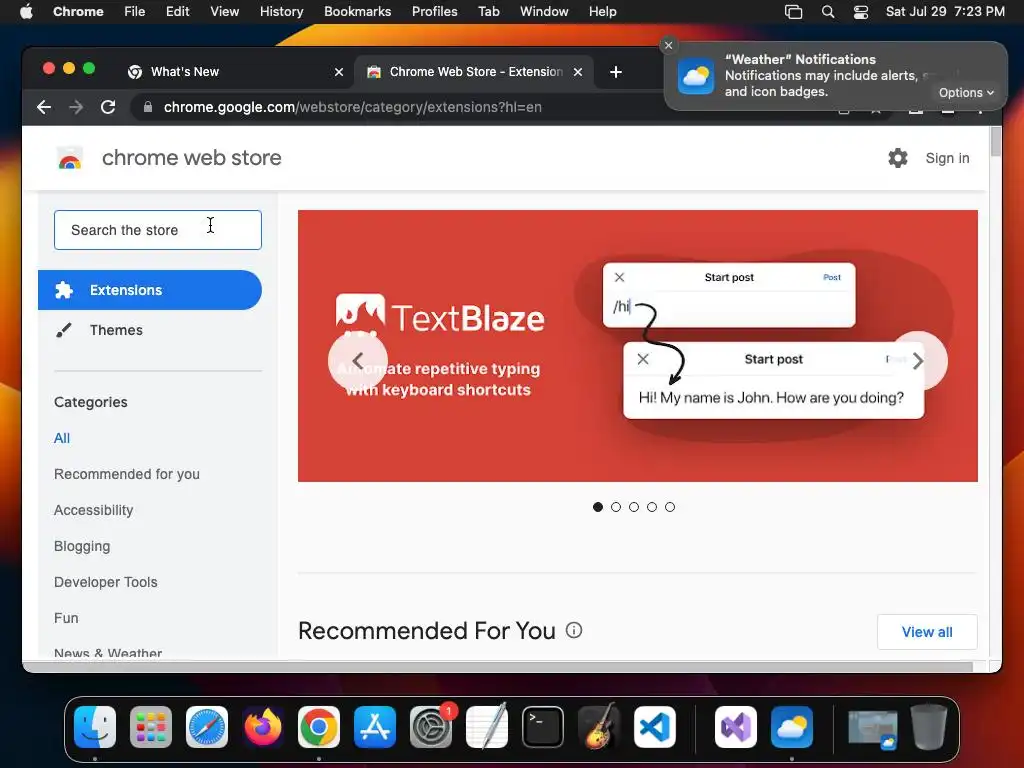Open the File menu
1024x768 pixels.
pyautogui.click(x=135, y=12)
